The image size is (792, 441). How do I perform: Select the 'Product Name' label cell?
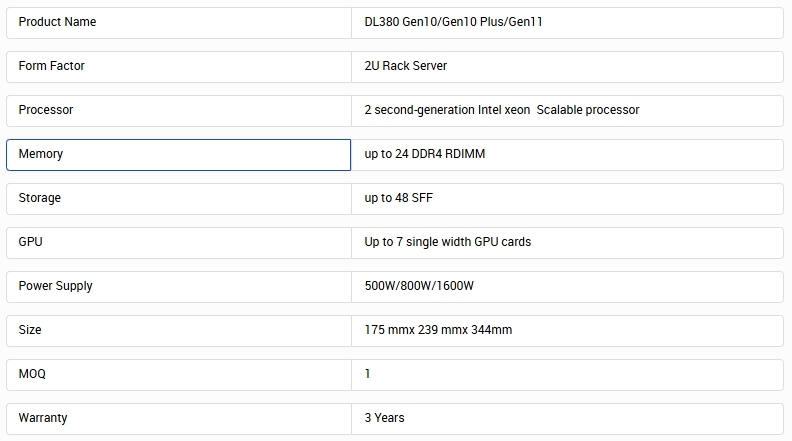179,23
